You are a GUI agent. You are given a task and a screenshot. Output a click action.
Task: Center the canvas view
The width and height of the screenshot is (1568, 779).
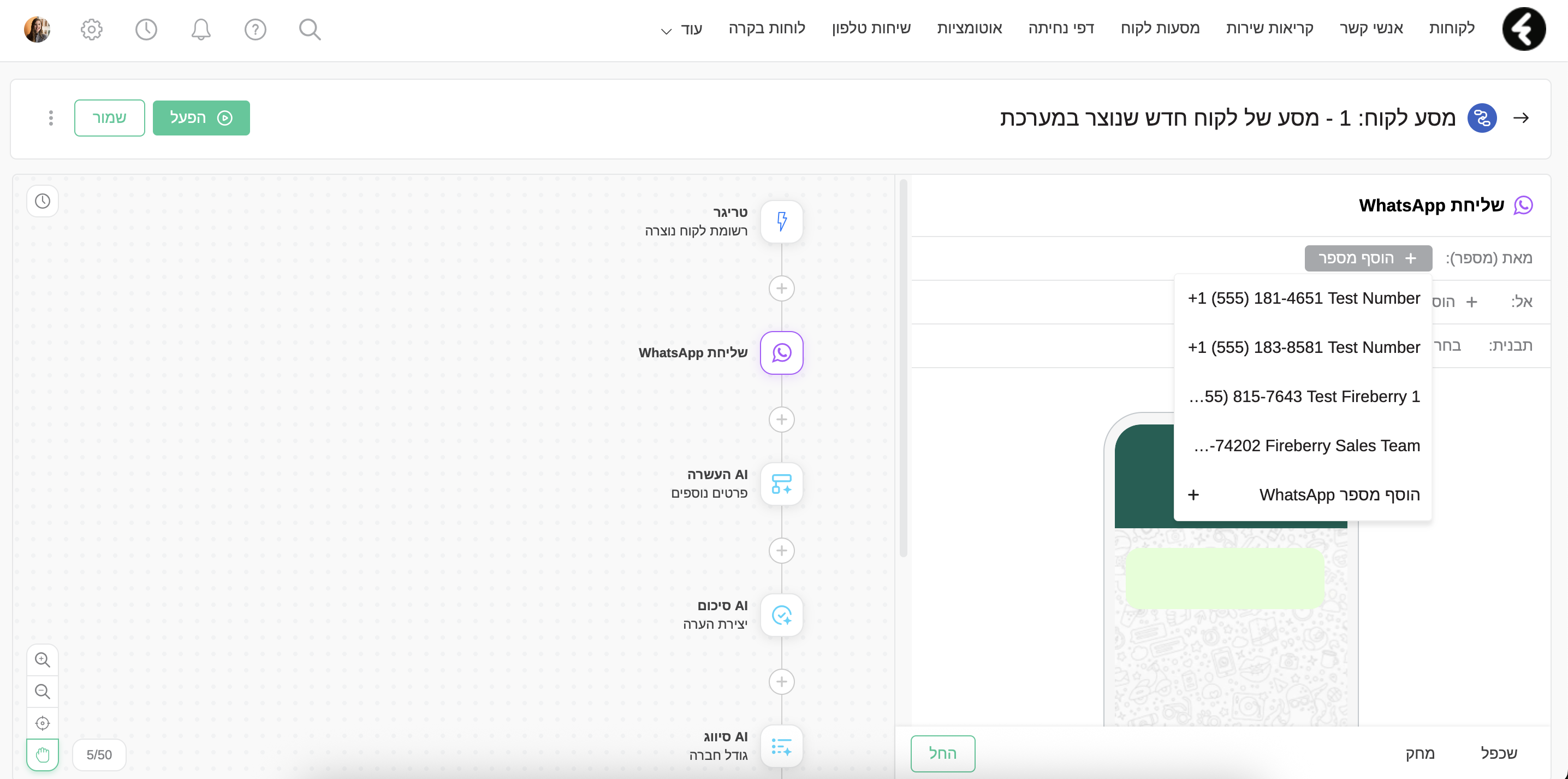point(42,723)
